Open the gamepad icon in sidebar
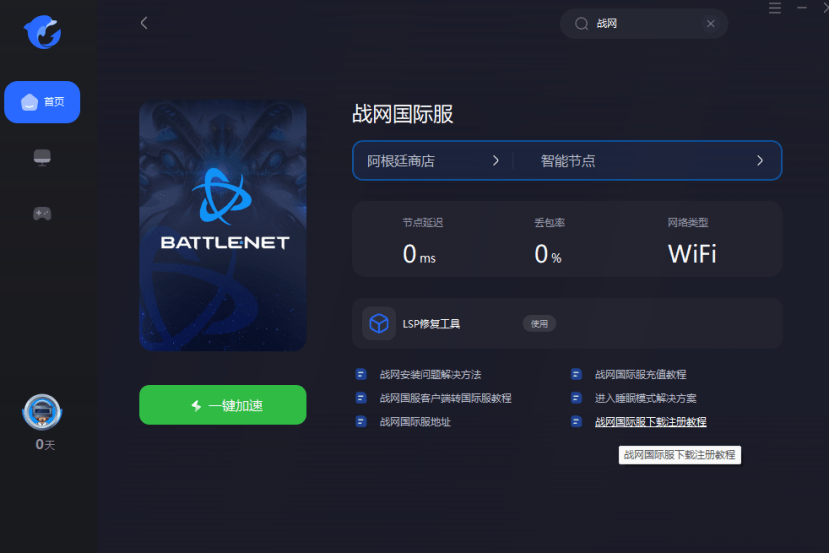The height and width of the screenshot is (553, 829). click(x=42, y=214)
